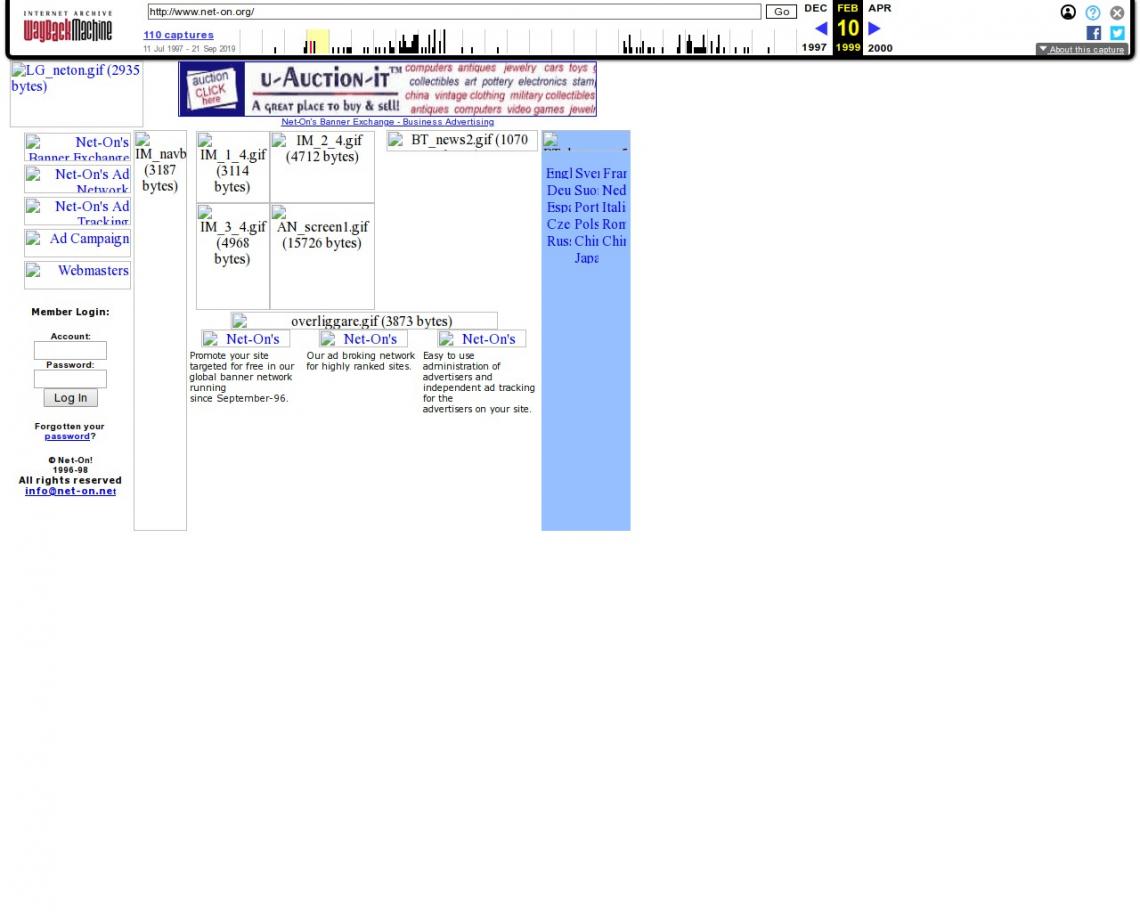Select the Japanese language link

[586, 257]
